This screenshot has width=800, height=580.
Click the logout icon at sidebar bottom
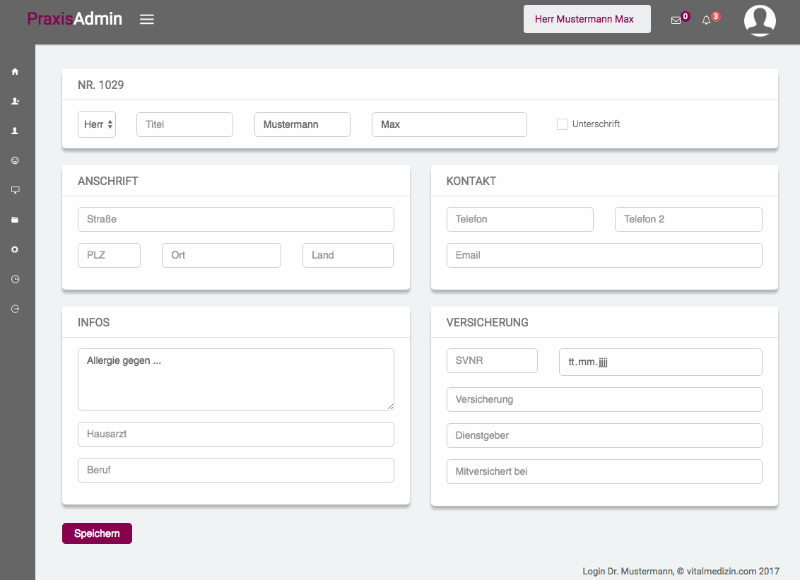(15, 309)
